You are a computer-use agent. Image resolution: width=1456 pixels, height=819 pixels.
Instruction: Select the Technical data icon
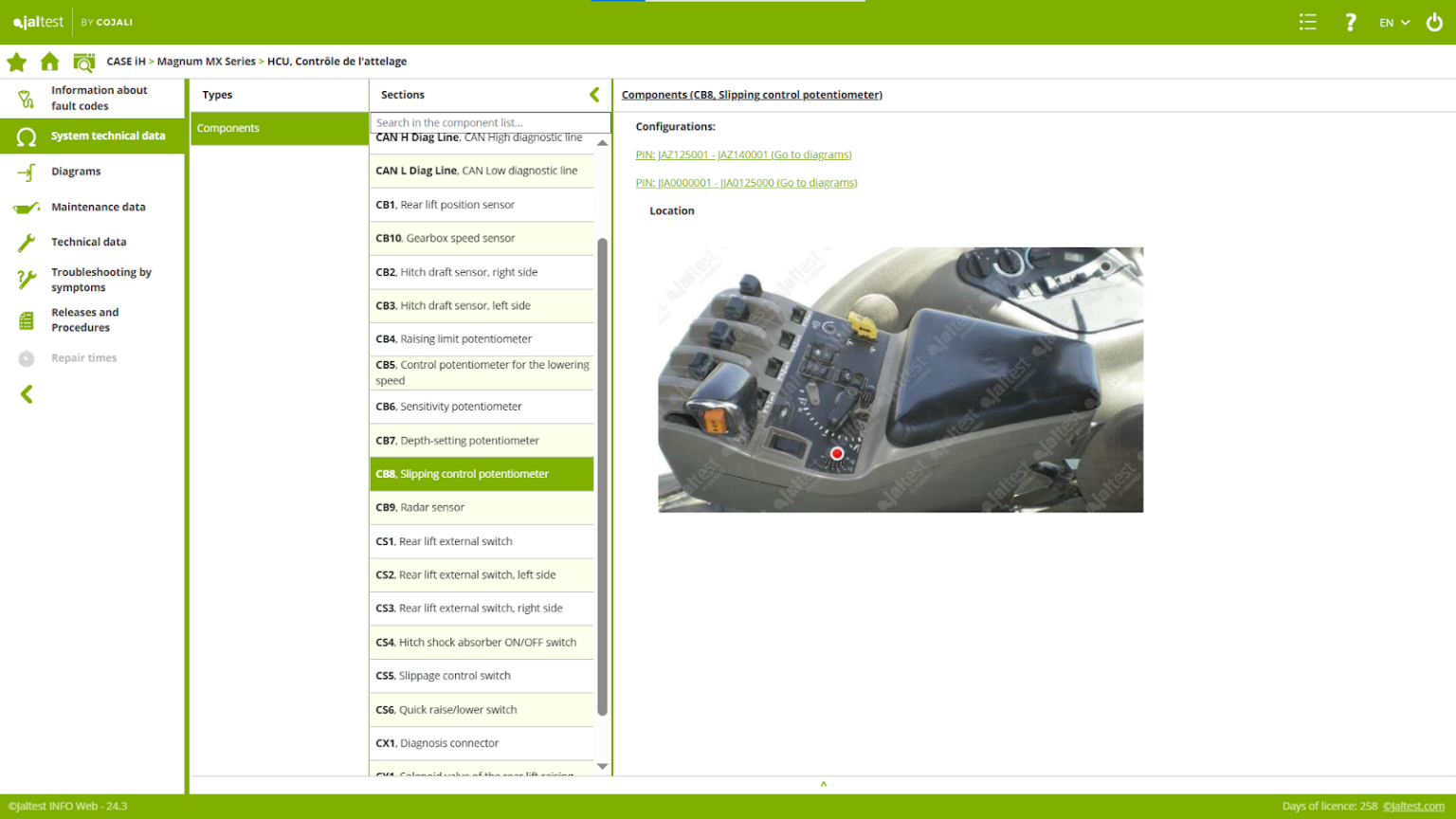[25, 242]
